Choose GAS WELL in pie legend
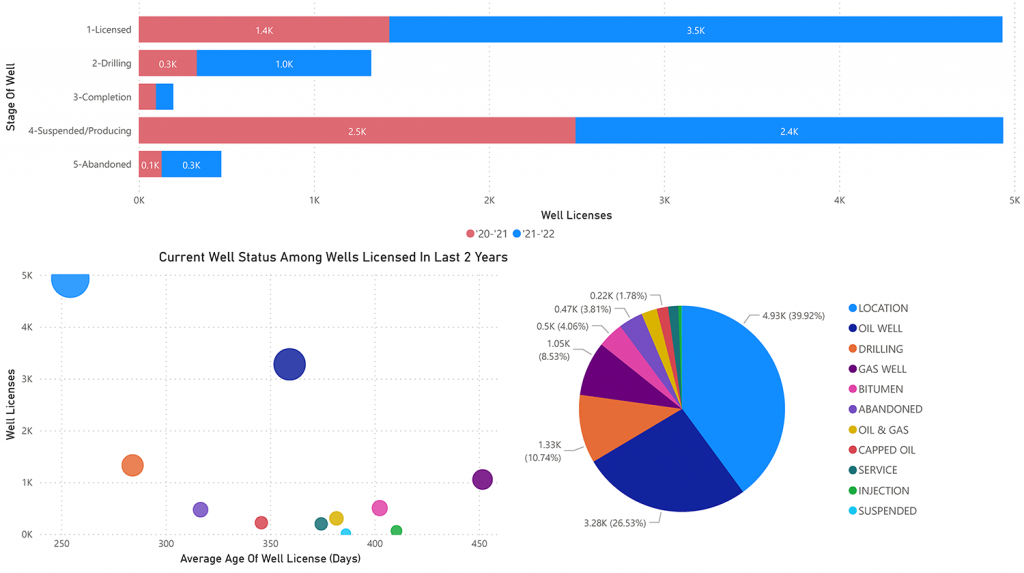This screenshot has height=573, width=1024. [x=878, y=369]
